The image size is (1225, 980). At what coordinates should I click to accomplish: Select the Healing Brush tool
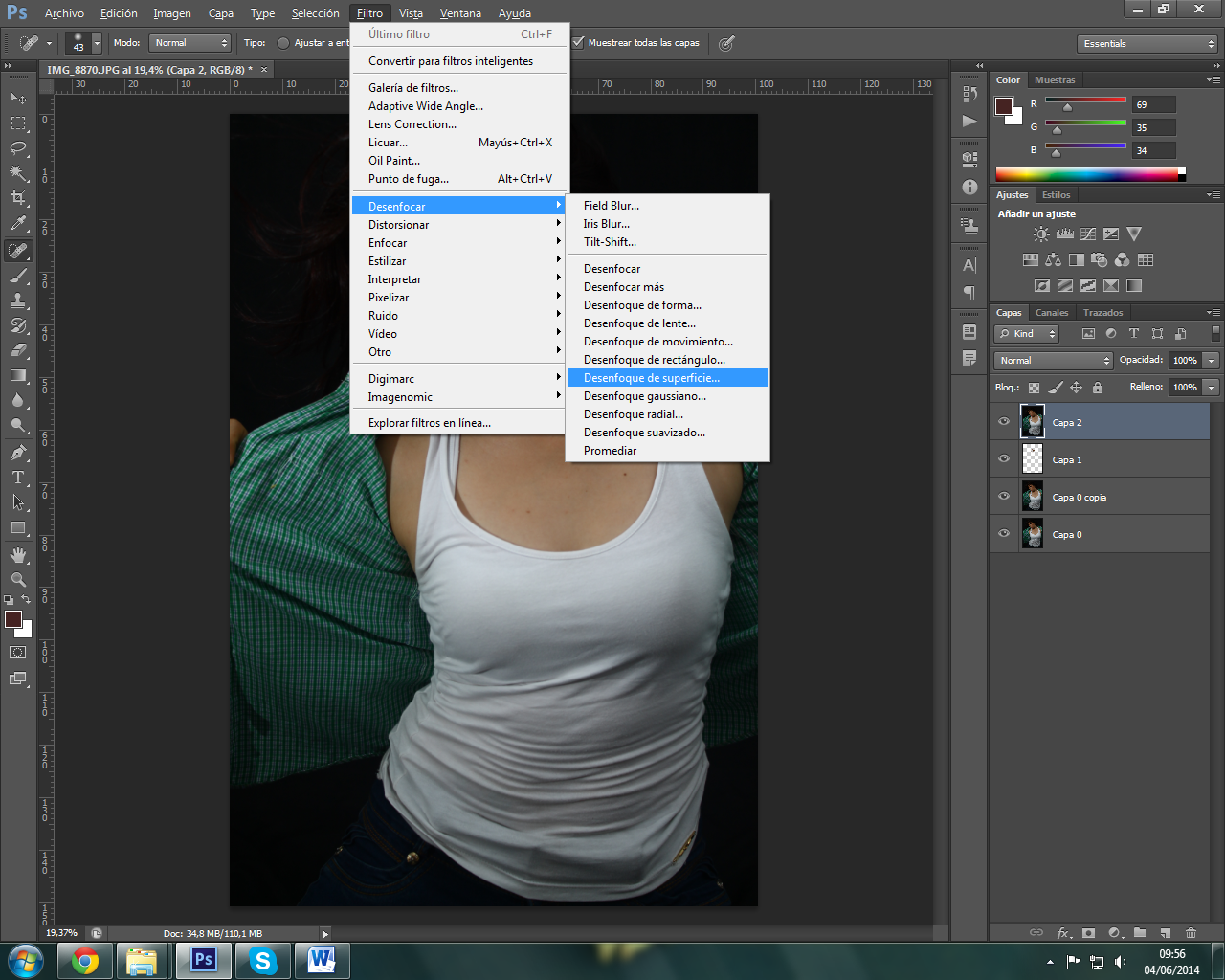point(19,251)
